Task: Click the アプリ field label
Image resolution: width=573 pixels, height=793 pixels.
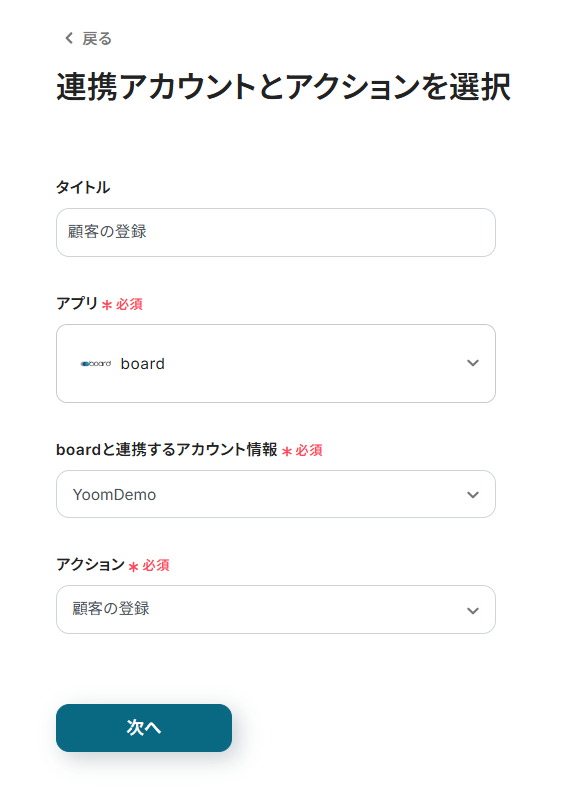Action: (77, 303)
